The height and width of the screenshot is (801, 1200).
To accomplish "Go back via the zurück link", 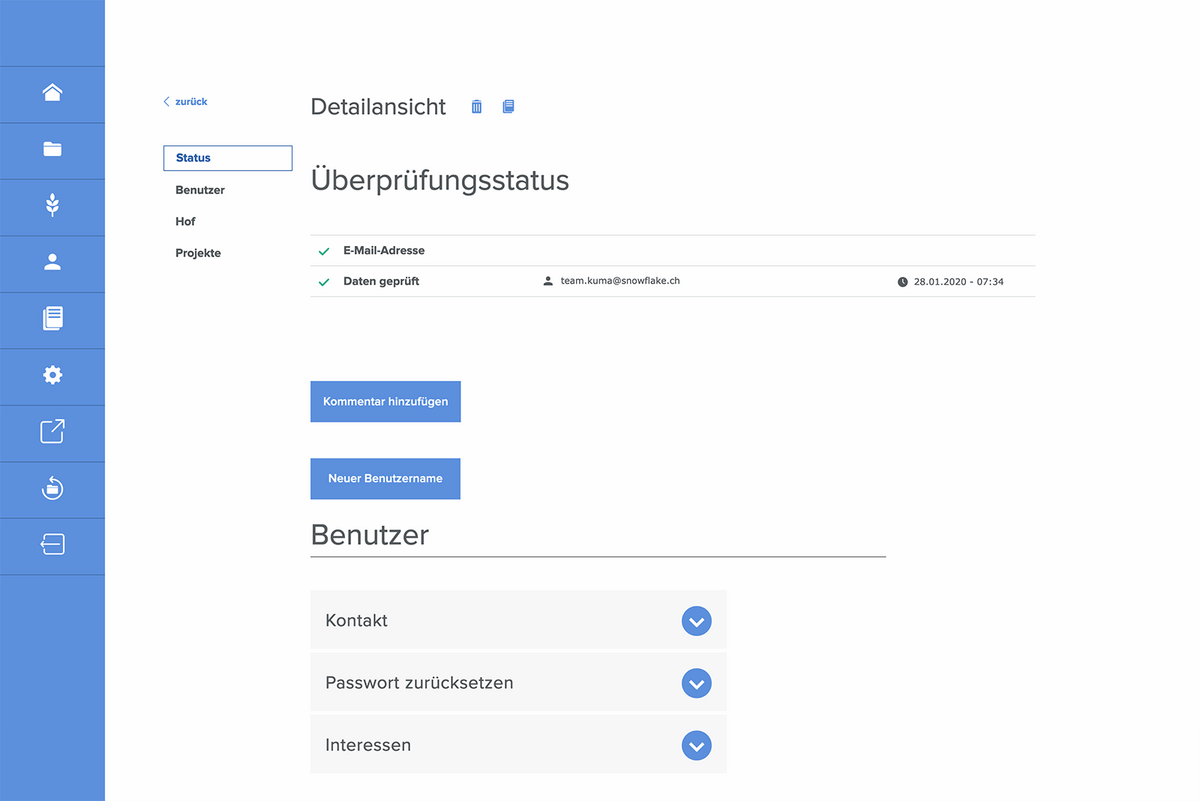I will pyautogui.click(x=186, y=102).
